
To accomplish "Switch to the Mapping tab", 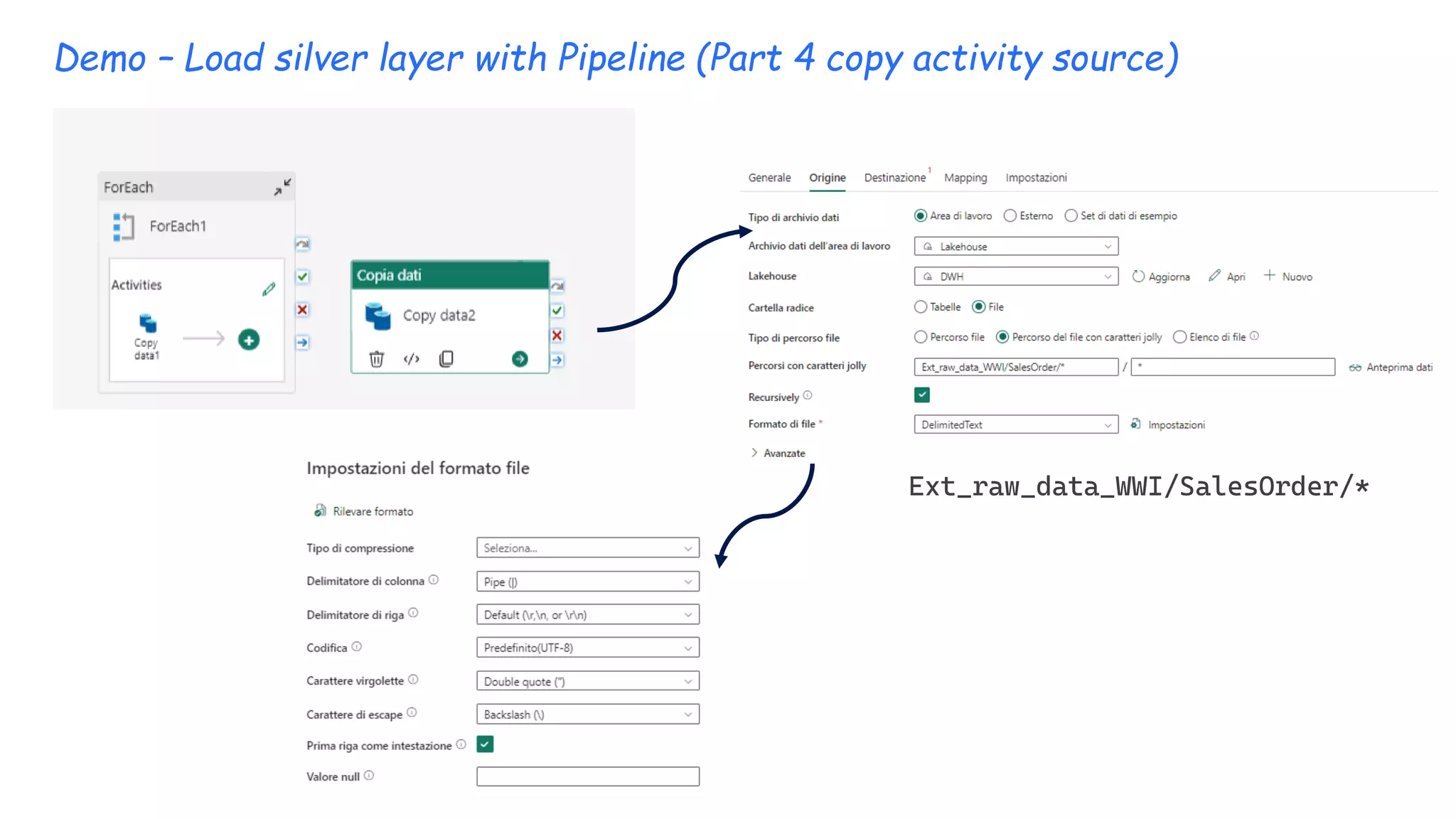I will coord(965,178).
